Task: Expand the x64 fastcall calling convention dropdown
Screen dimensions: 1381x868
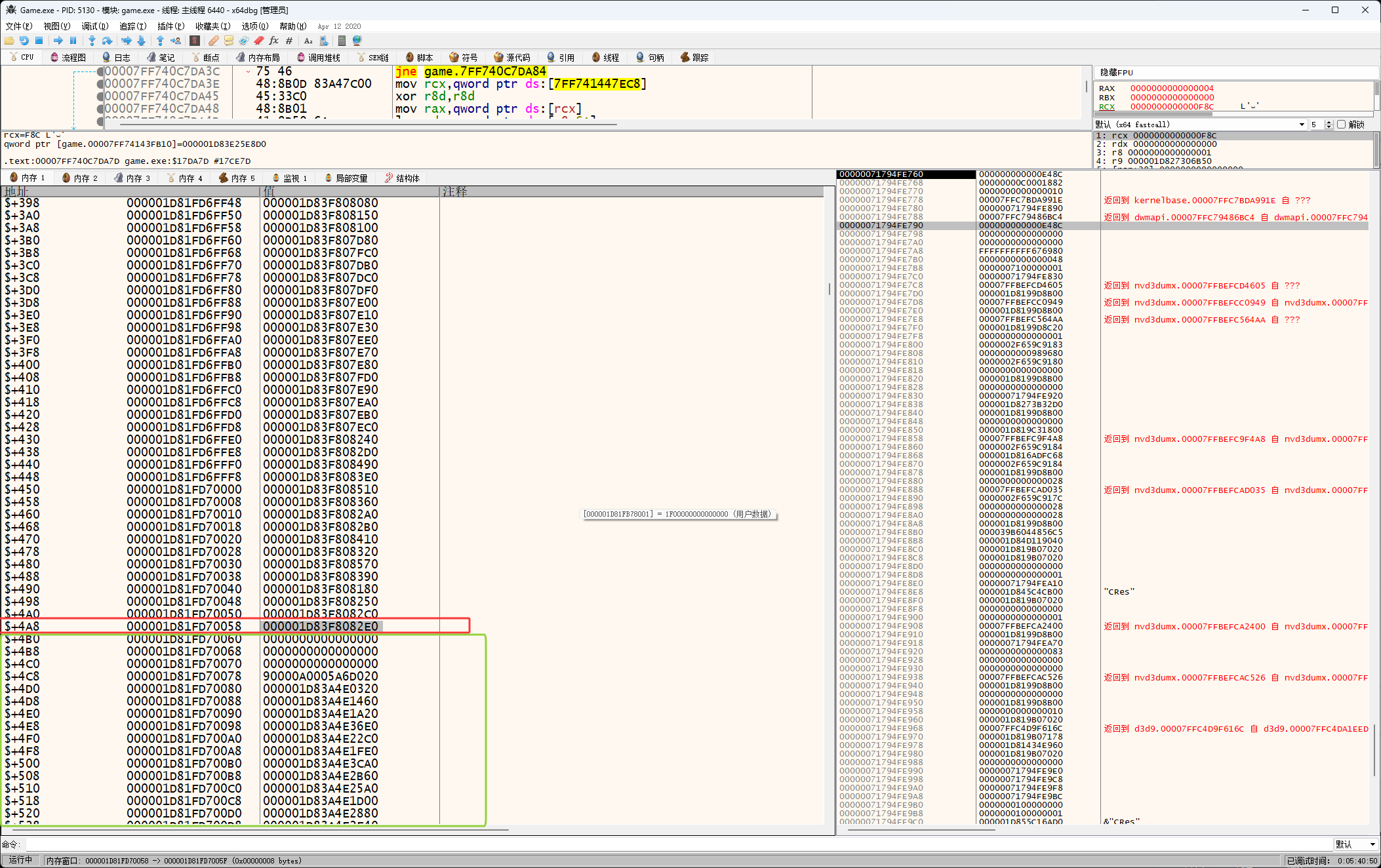Action: [x=1302, y=125]
